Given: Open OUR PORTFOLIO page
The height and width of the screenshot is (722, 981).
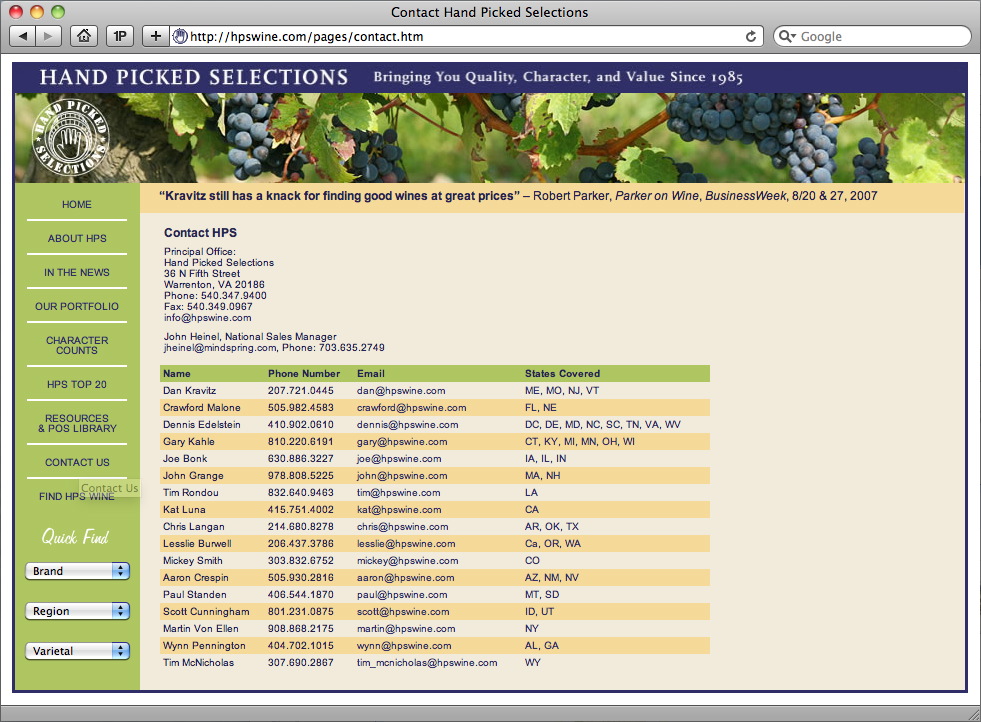Looking at the screenshot, I should click(77, 306).
